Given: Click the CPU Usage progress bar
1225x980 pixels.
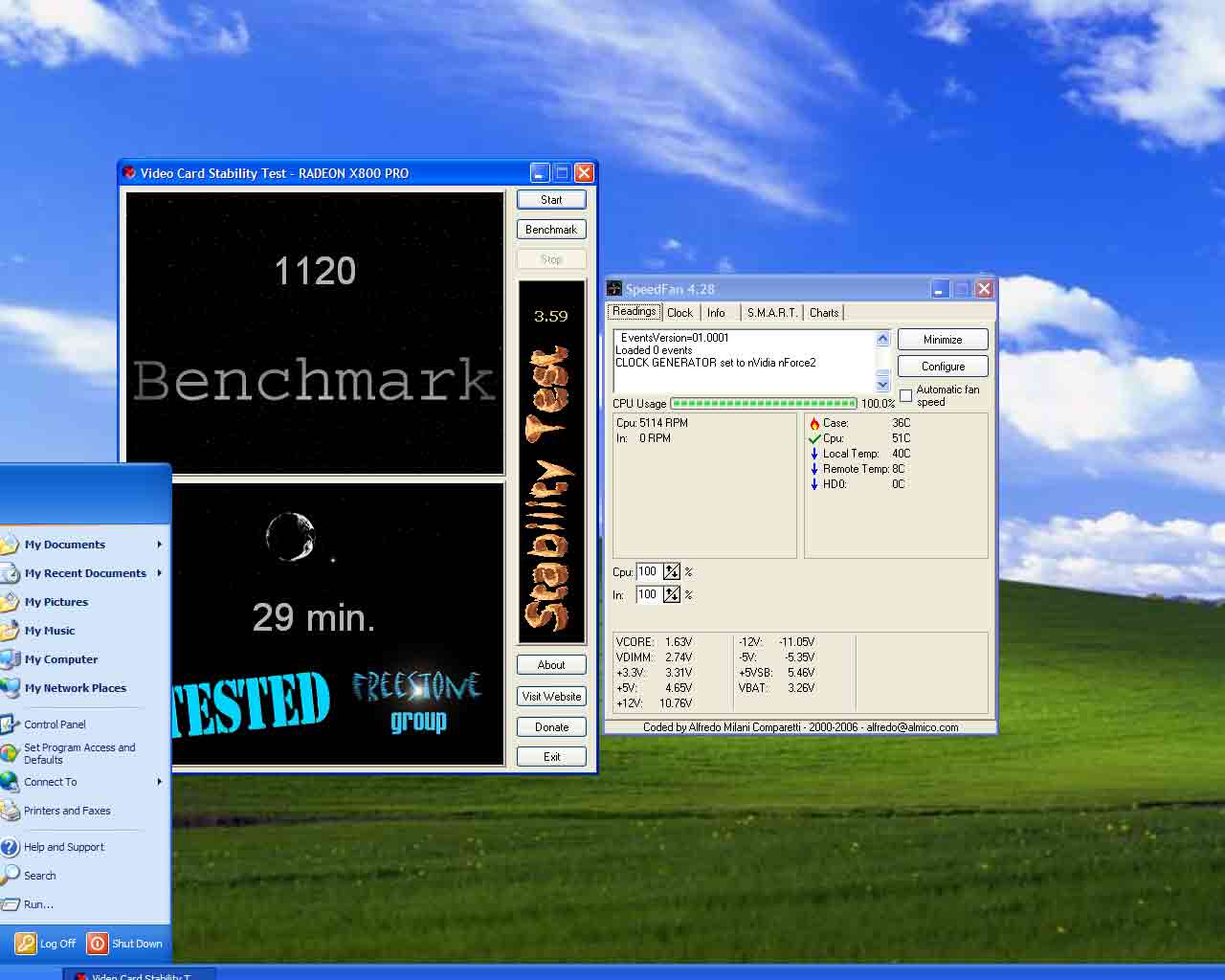Looking at the screenshot, I should [764, 404].
